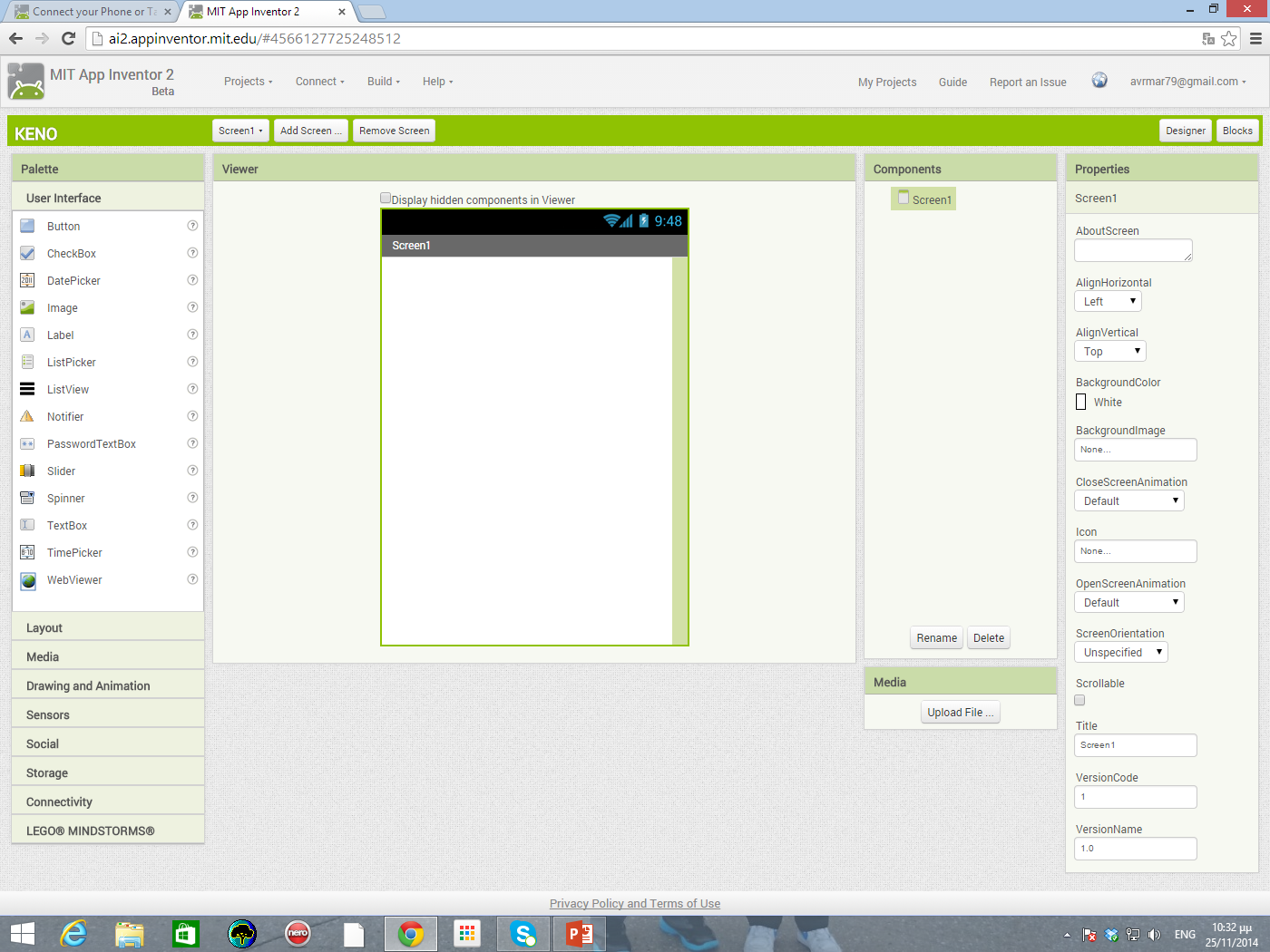Click the Remove Screen button
The height and width of the screenshot is (952, 1270).
pos(394,131)
